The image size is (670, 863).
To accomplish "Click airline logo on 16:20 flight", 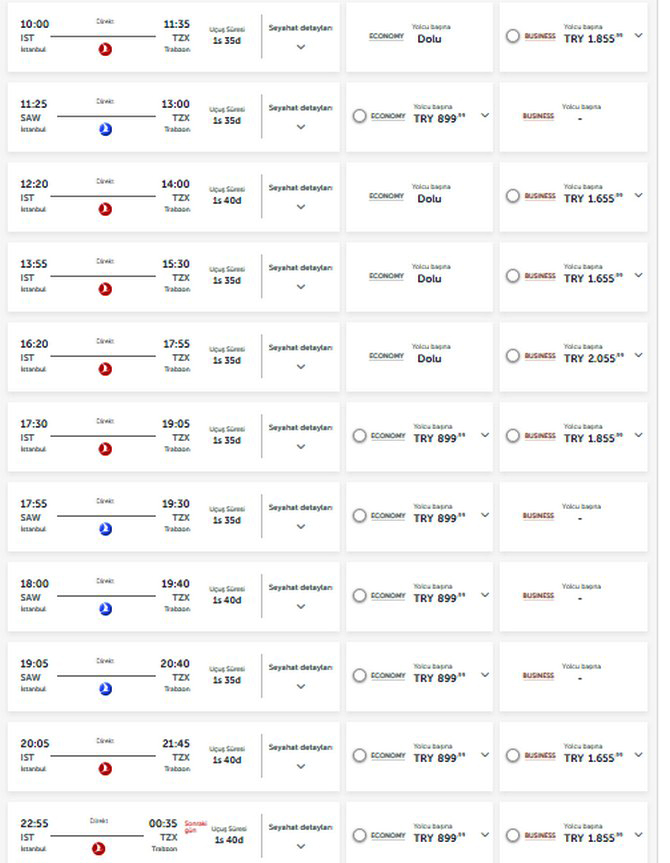I will pyautogui.click(x=106, y=369).
